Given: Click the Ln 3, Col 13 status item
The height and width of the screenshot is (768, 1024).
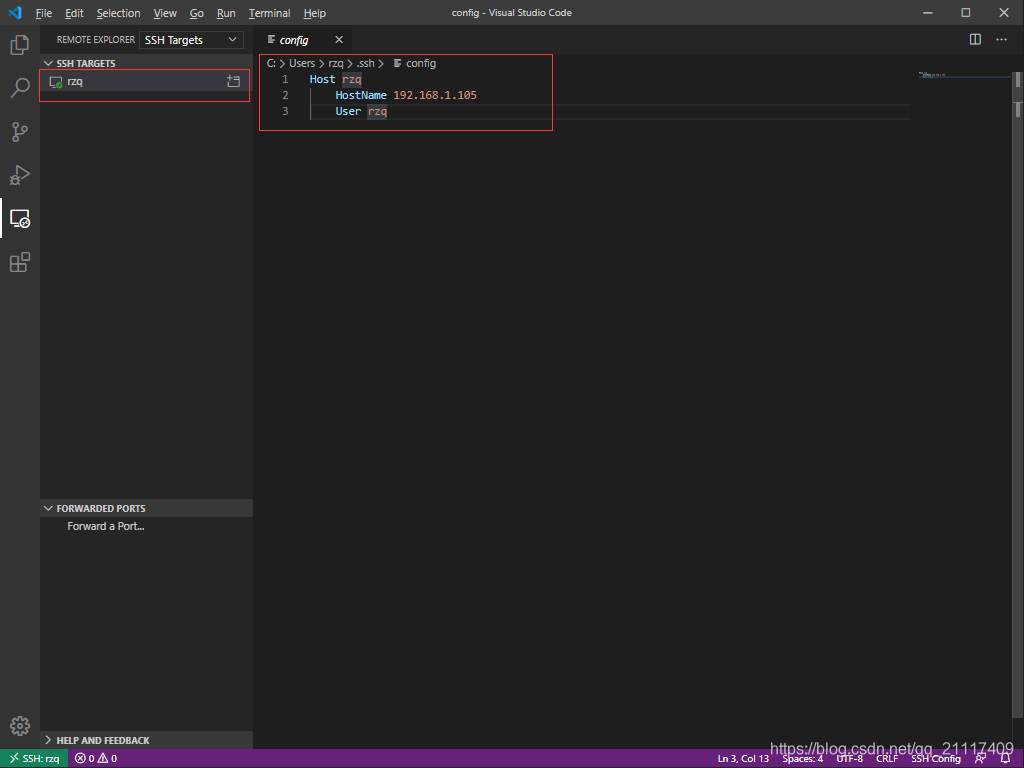Looking at the screenshot, I should point(743,758).
